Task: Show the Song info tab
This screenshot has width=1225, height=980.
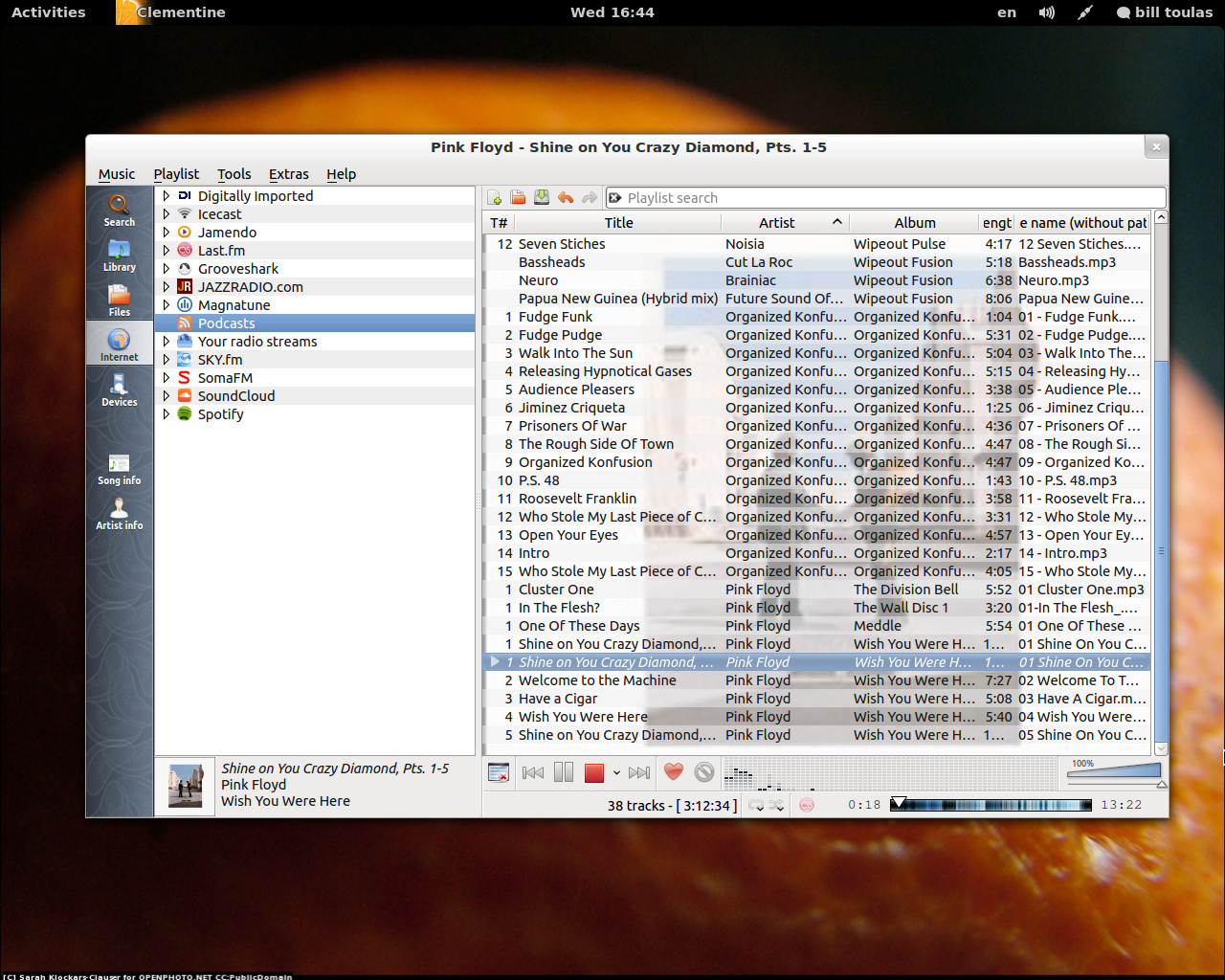Action: pos(120,469)
